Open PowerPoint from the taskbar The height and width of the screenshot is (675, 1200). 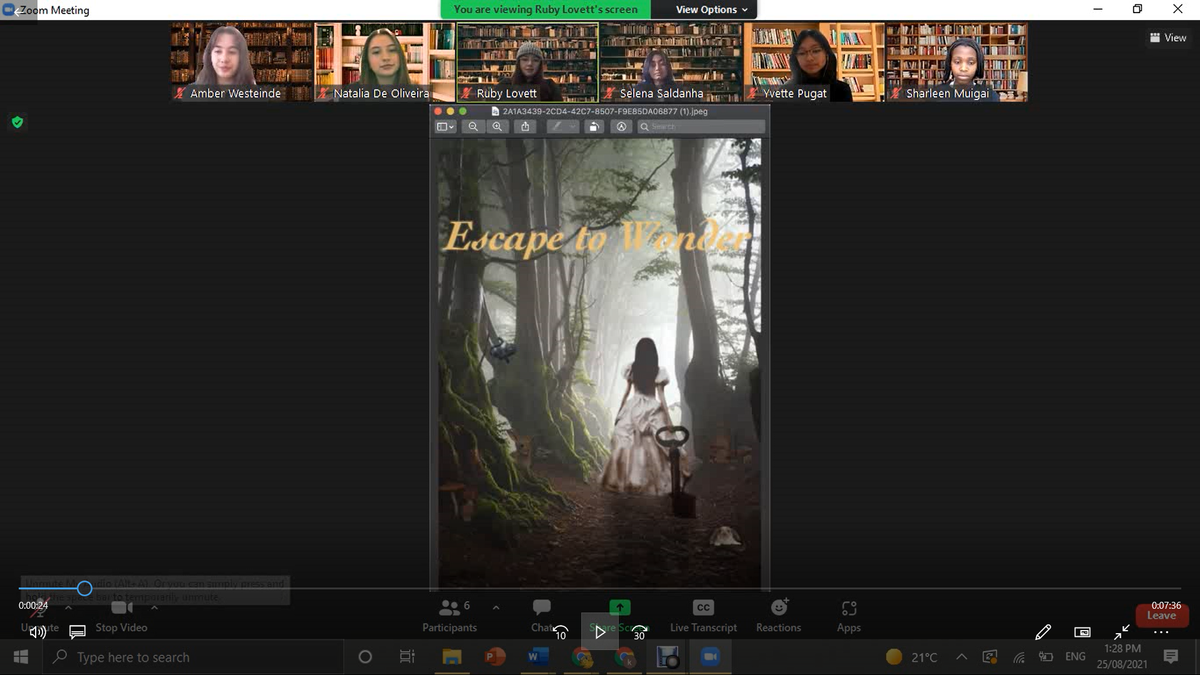pyautogui.click(x=495, y=657)
